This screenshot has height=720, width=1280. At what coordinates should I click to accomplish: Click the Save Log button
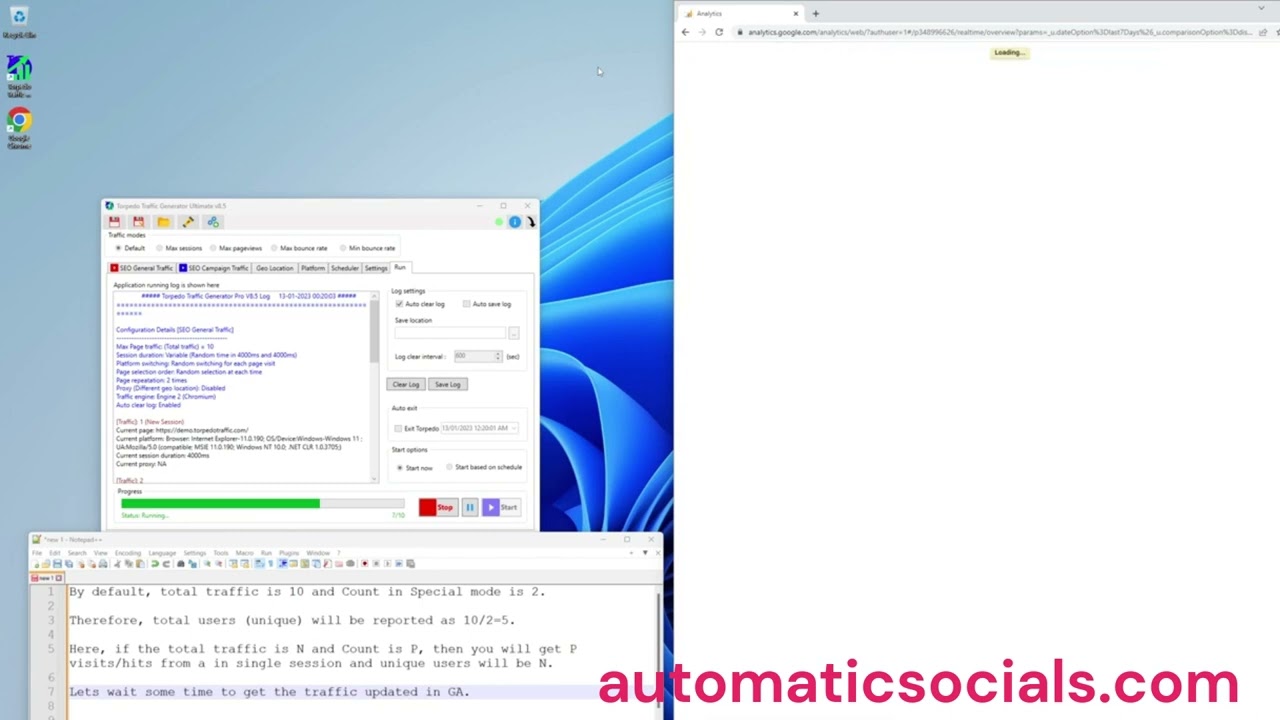click(x=447, y=384)
